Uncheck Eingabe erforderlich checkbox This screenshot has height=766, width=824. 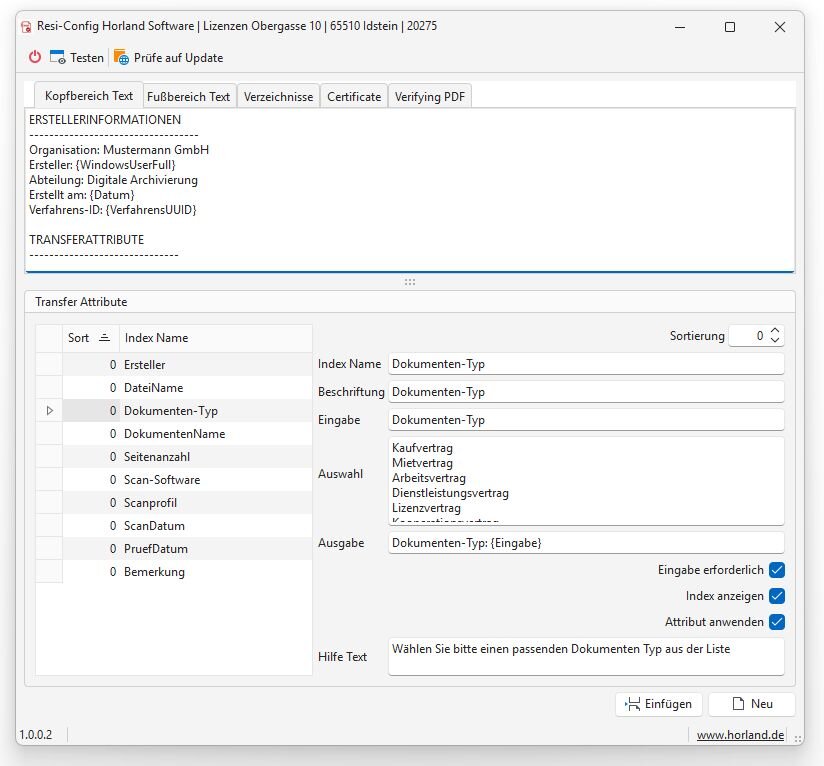(x=776, y=570)
